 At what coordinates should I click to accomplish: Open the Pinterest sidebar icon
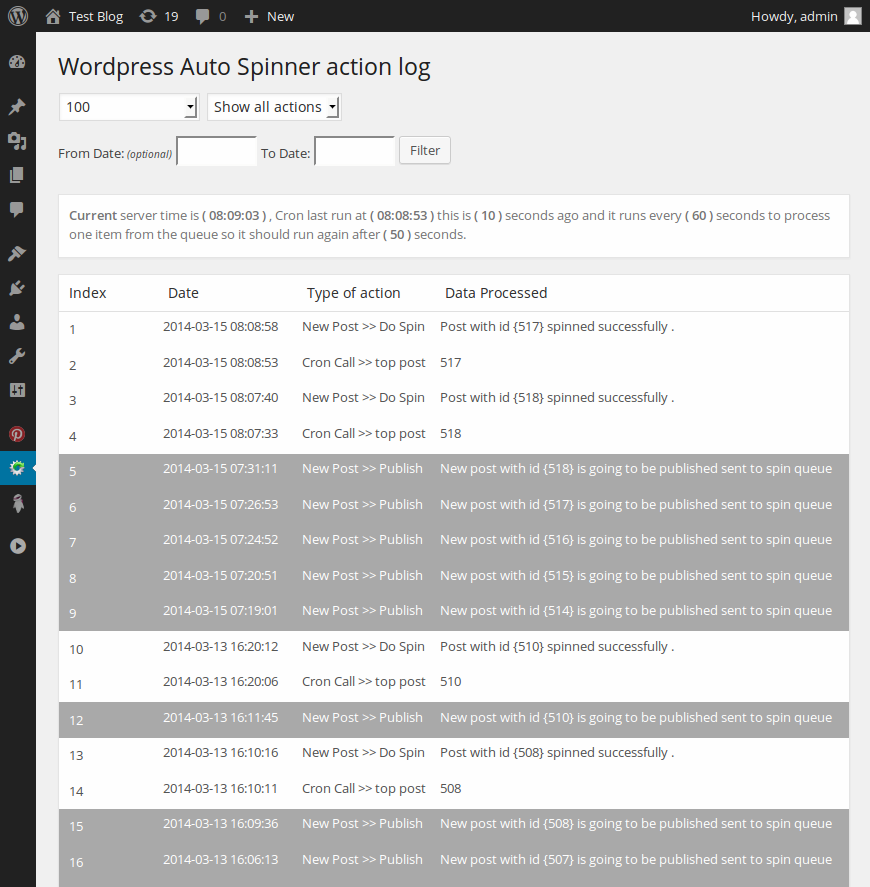17,434
